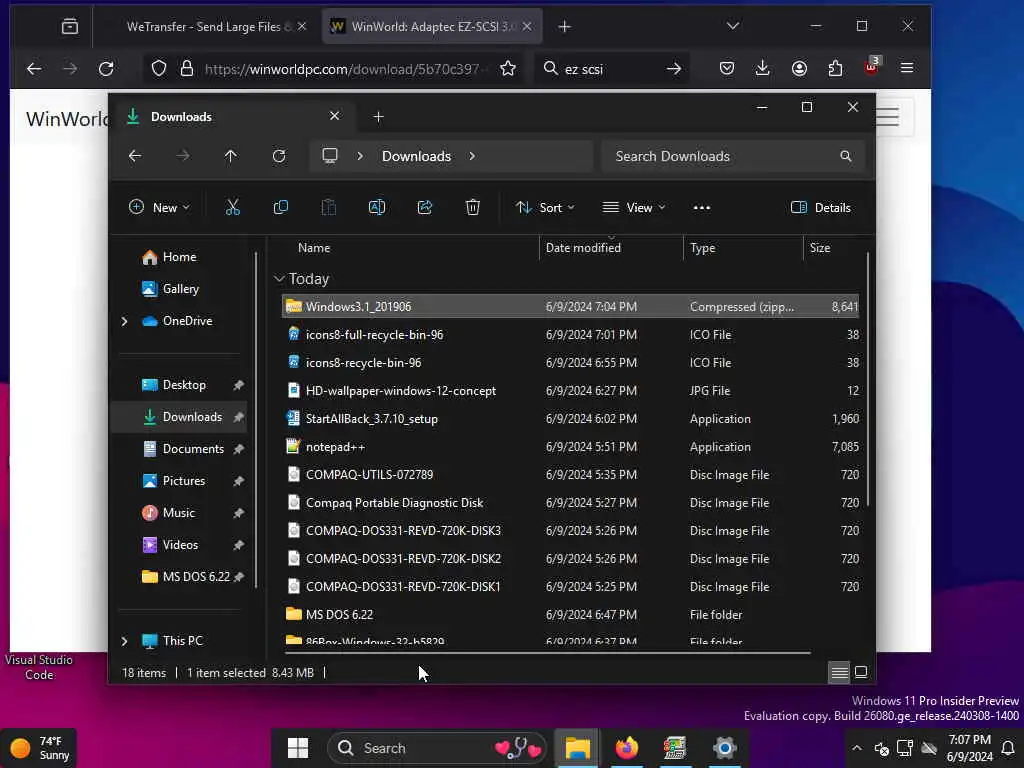Click the Cut scissors icon in Explorer toolbar
Image resolution: width=1024 pixels, height=768 pixels.
coord(232,208)
